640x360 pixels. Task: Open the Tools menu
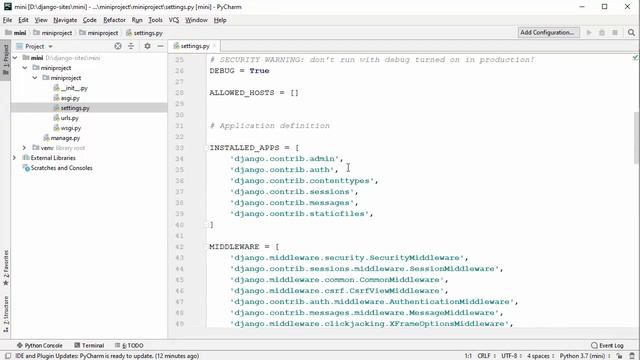[x=155, y=20]
